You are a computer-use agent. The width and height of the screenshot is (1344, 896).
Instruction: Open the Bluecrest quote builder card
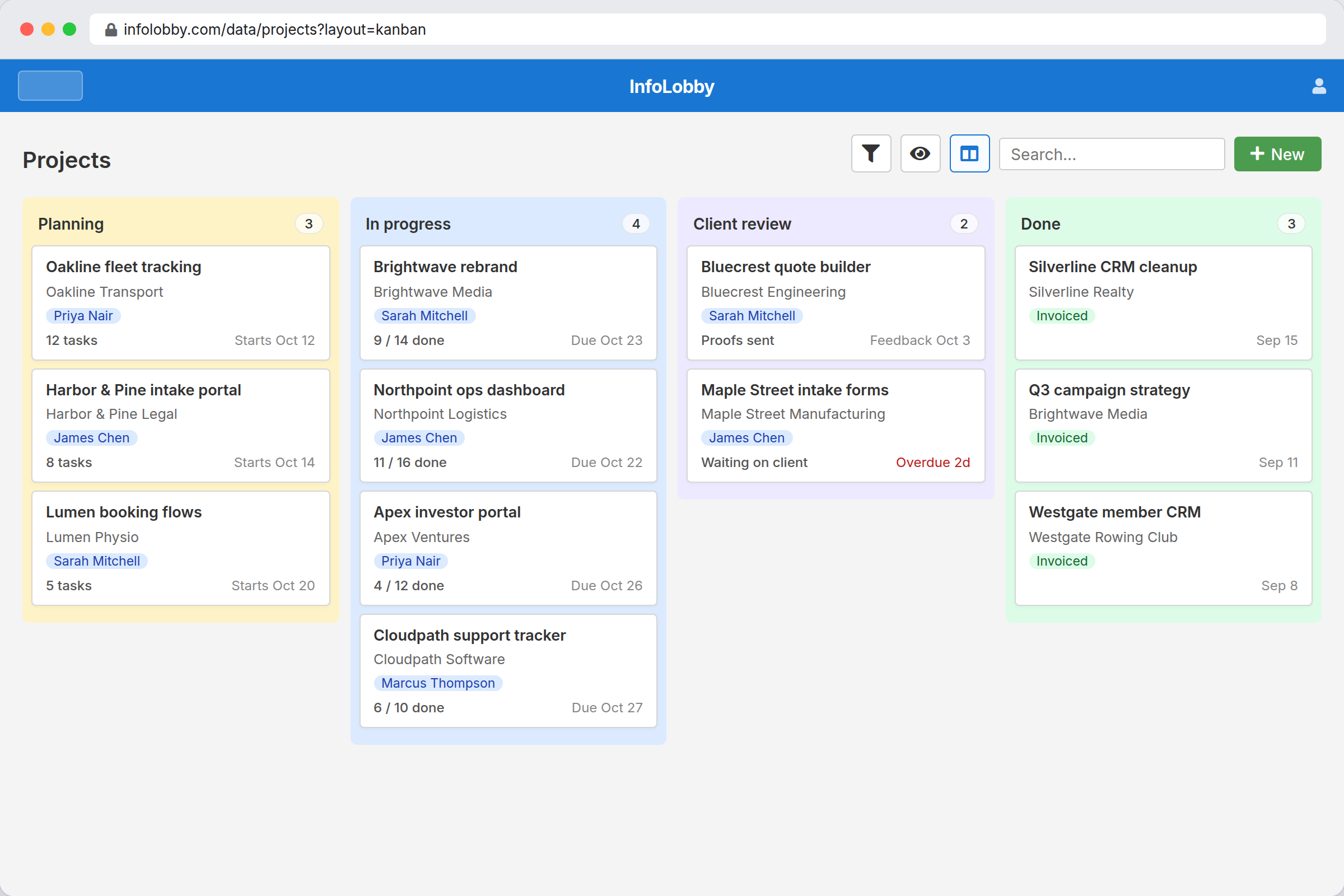coord(836,303)
